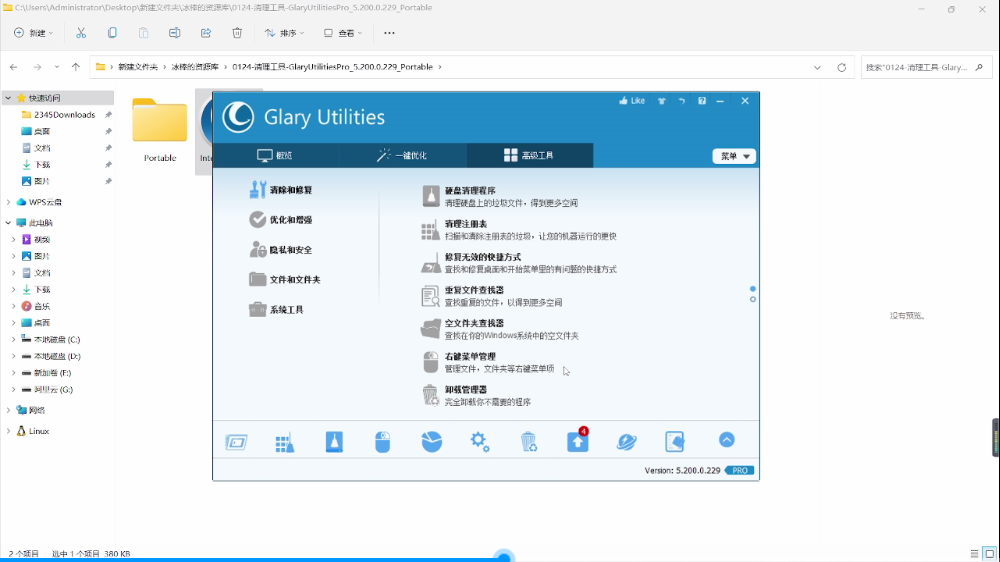
Task: Open the 排序 sort dropdown in Explorer
Action: (287, 33)
